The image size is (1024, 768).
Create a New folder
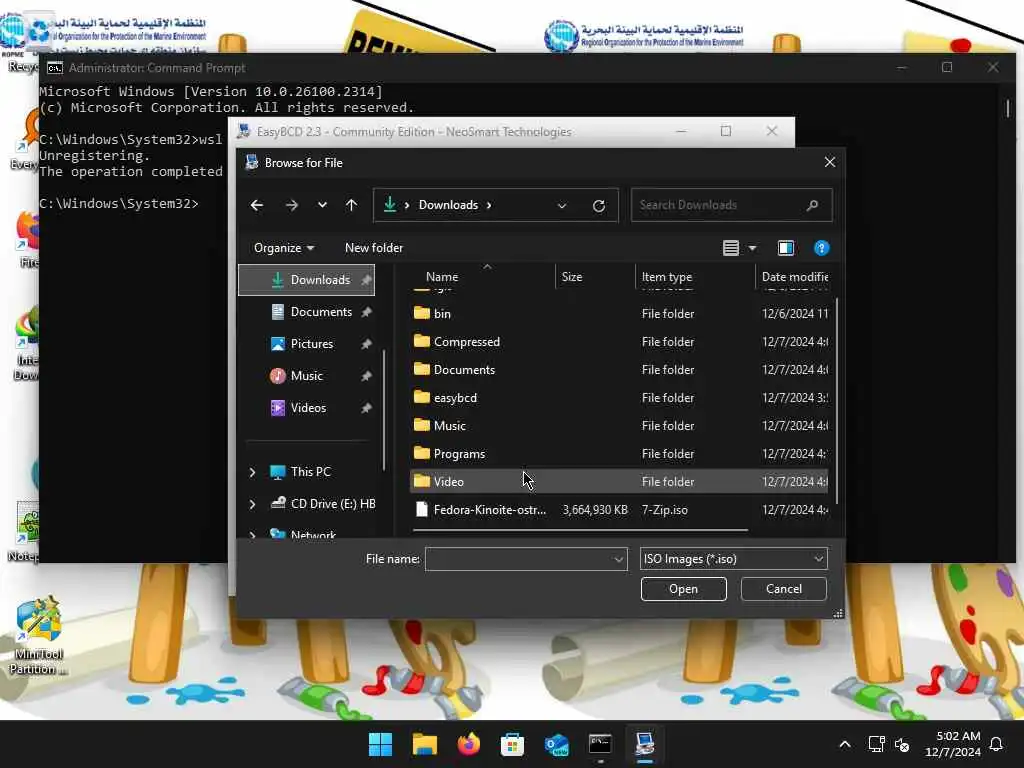[374, 248]
